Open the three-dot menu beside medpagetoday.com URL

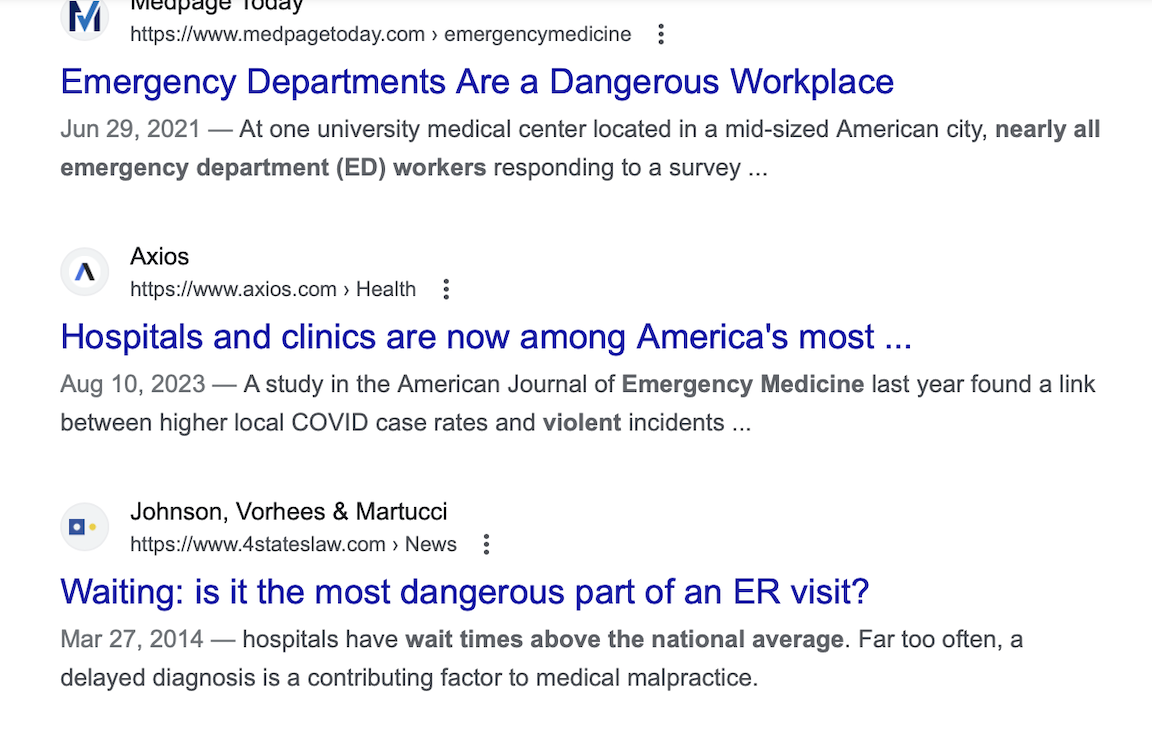(x=660, y=35)
